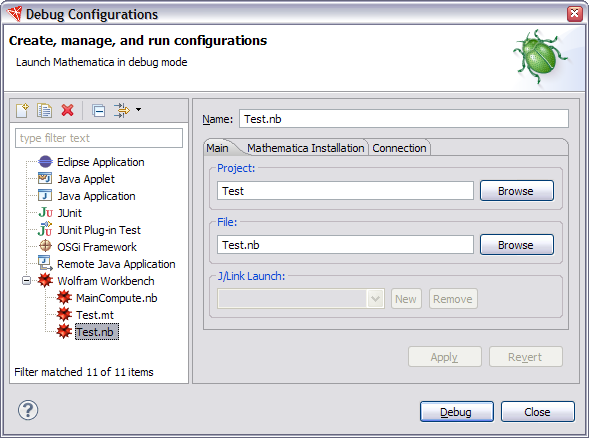The image size is (589, 438).
Task: Select JUnit Plug-in Test in the tree
Action: tap(99, 230)
